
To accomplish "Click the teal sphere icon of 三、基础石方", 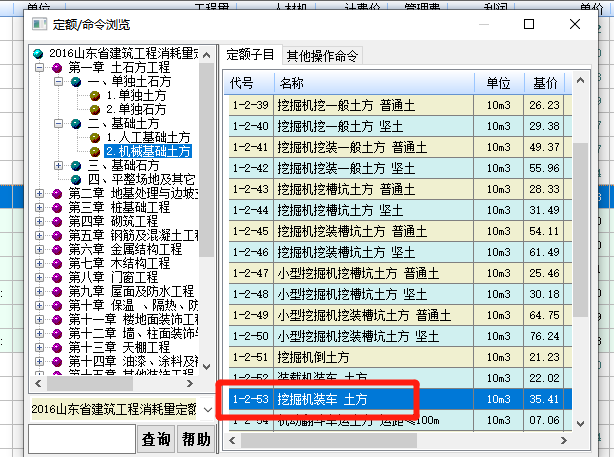I will [x=76, y=166].
